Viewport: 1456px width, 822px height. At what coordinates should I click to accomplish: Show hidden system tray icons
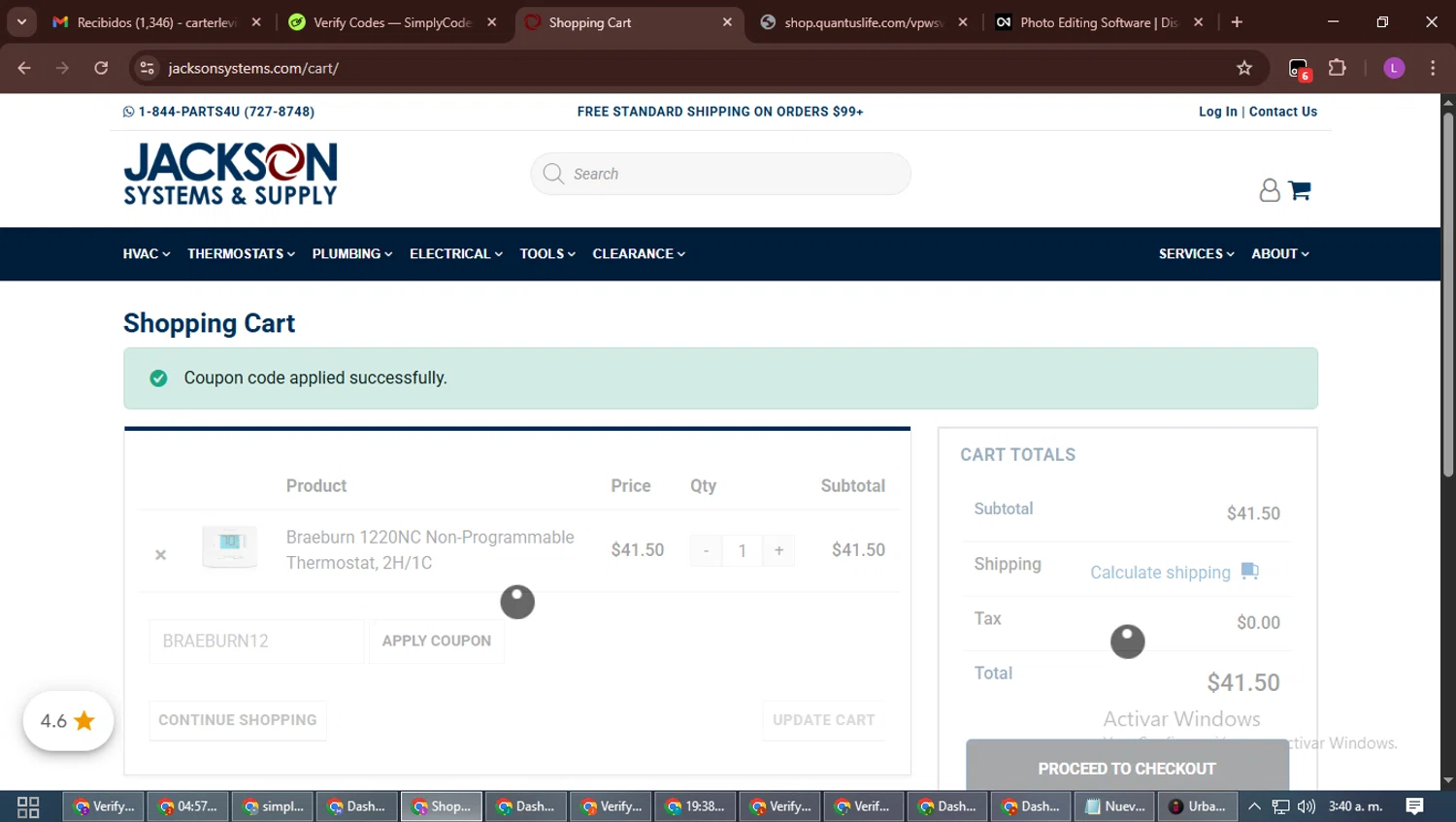[x=1254, y=806]
